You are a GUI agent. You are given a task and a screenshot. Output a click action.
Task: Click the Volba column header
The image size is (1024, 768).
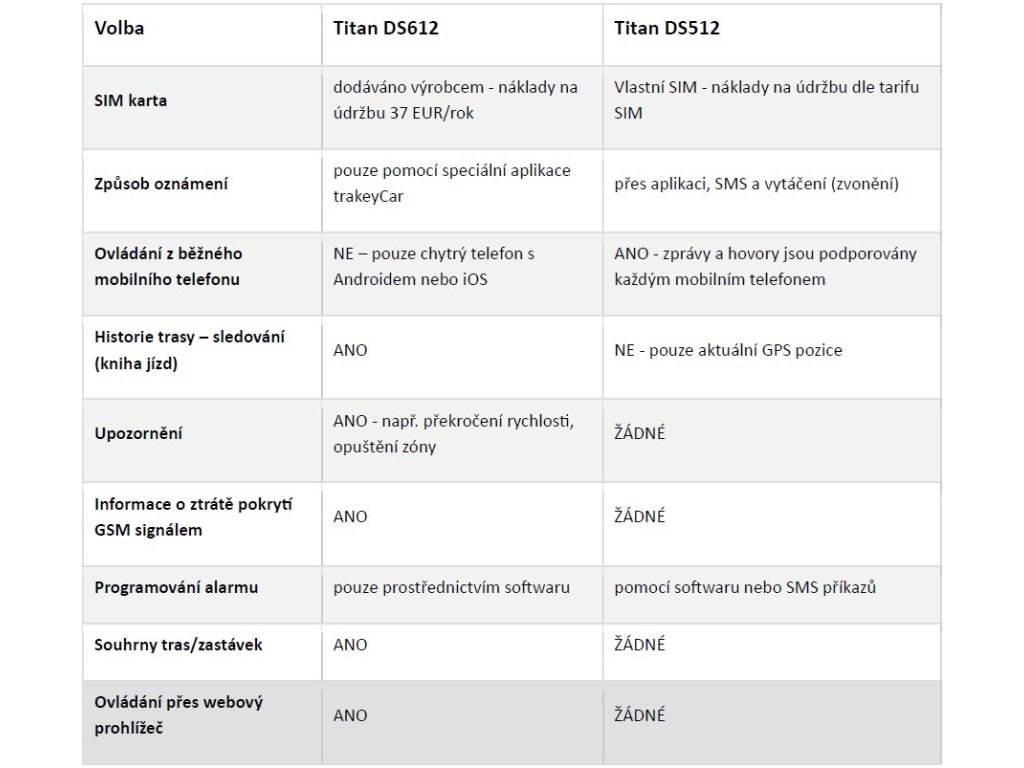click(x=119, y=28)
